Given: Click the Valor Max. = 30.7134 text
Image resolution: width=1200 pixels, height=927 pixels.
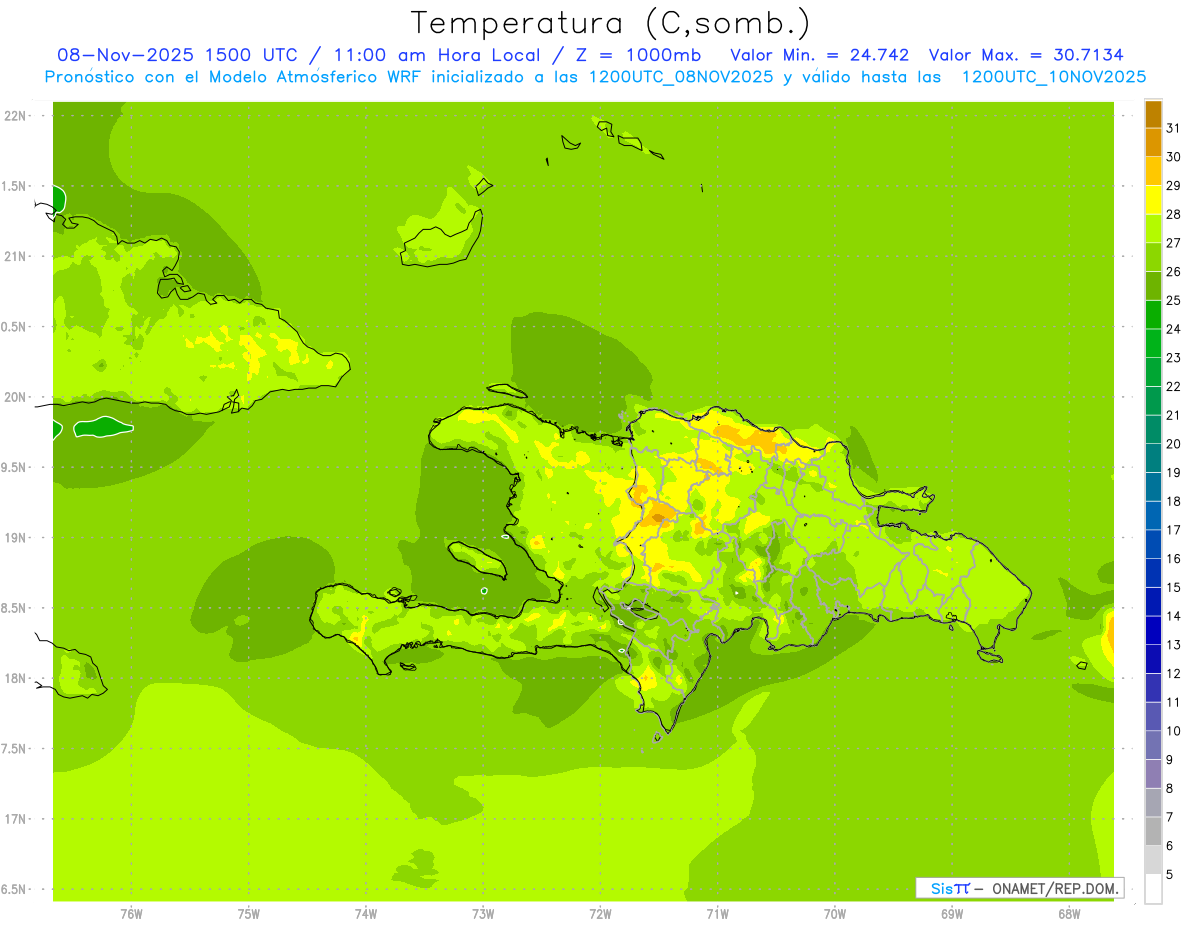Looking at the screenshot, I should coord(1032,55).
